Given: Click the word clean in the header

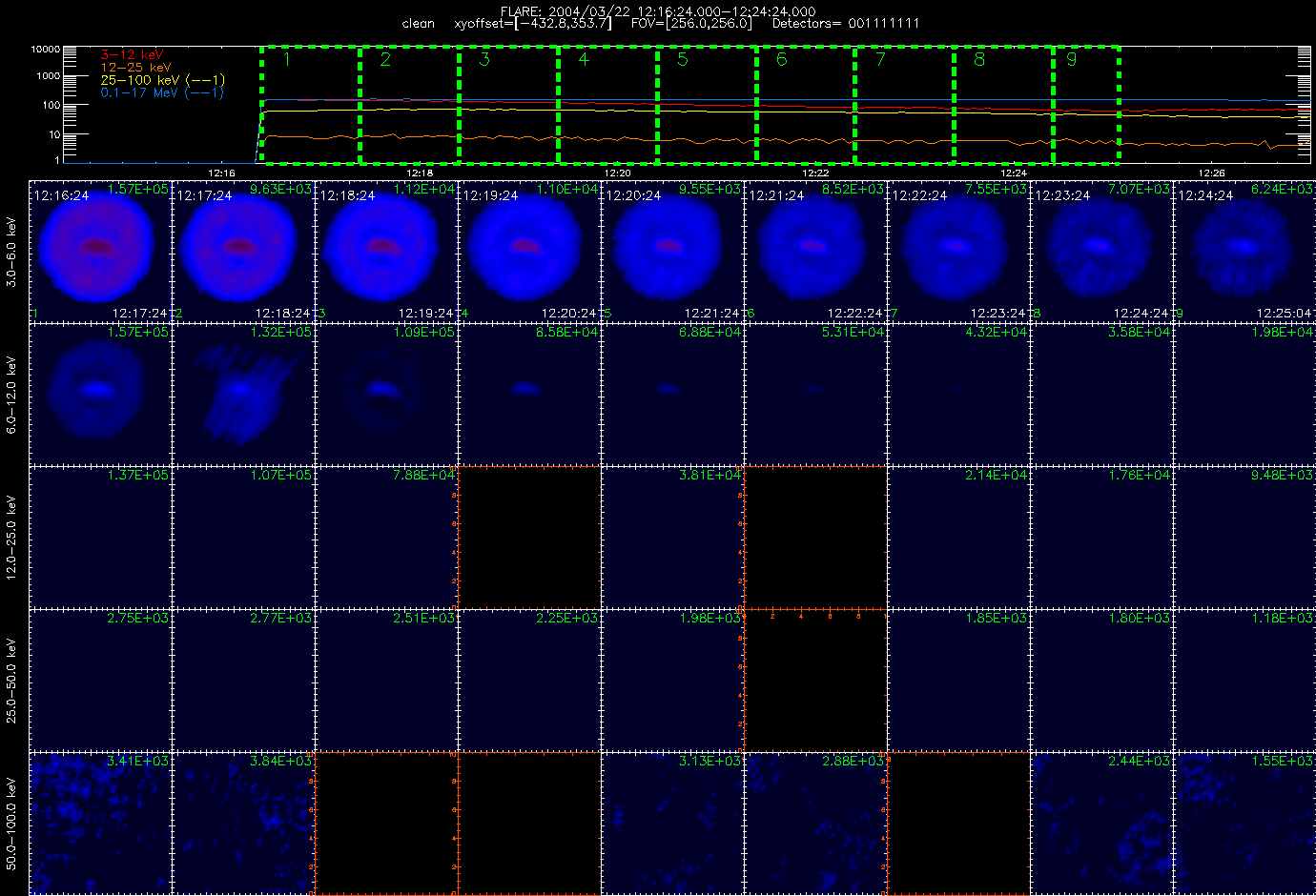Looking at the screenshot, I should [x=419, y=24].
